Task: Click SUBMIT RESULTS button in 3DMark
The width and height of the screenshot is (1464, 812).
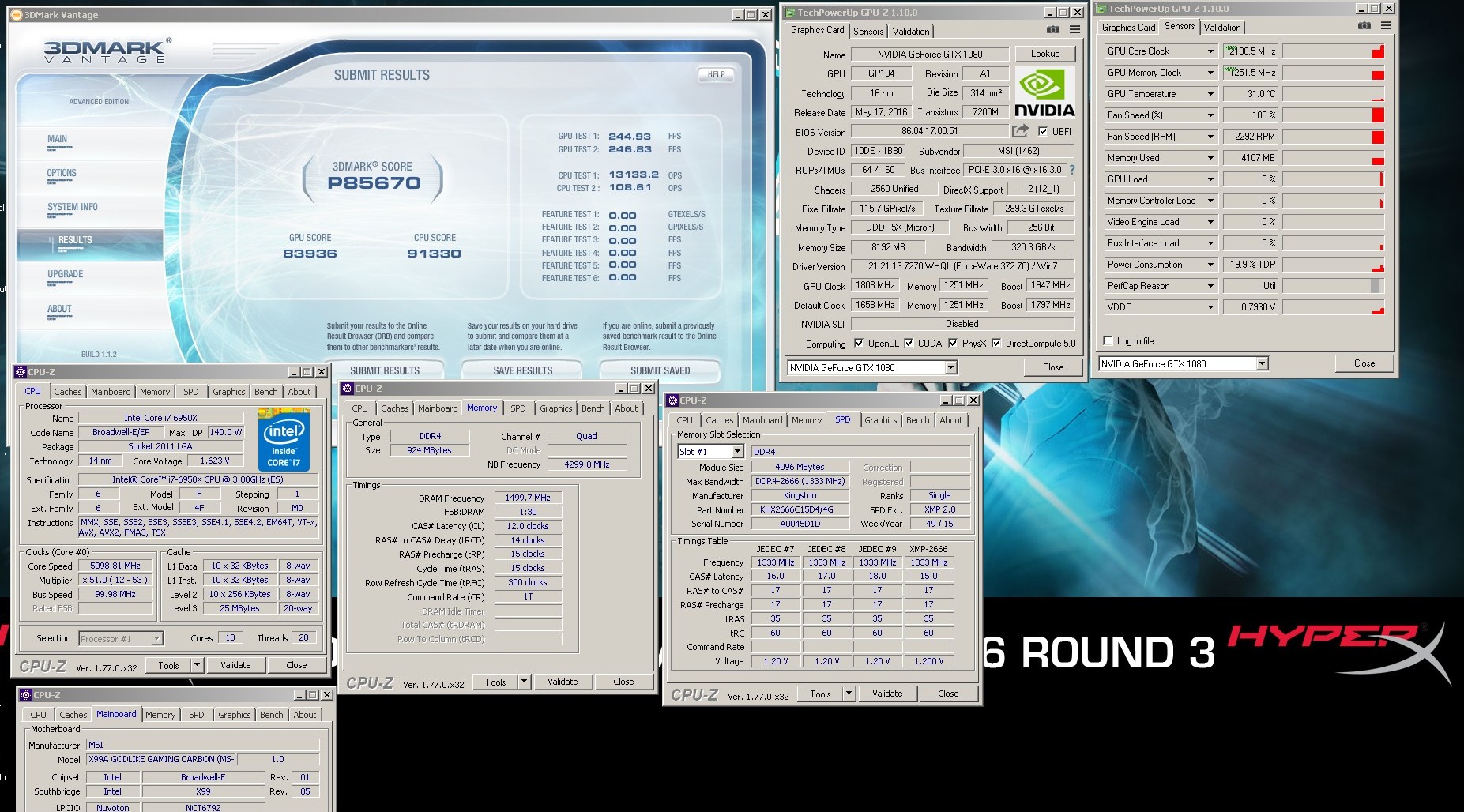Action: coord(385,370)
